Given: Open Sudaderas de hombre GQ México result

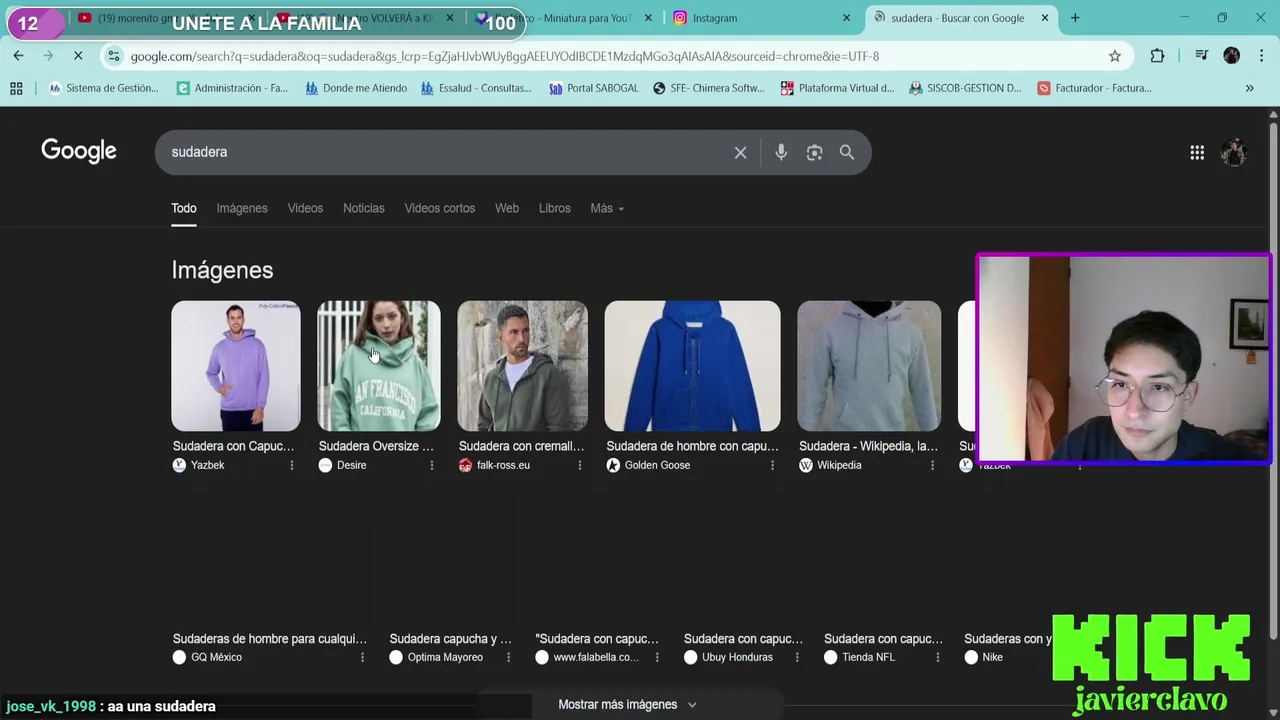Looking at the screenshot, I should coord(270,638).
